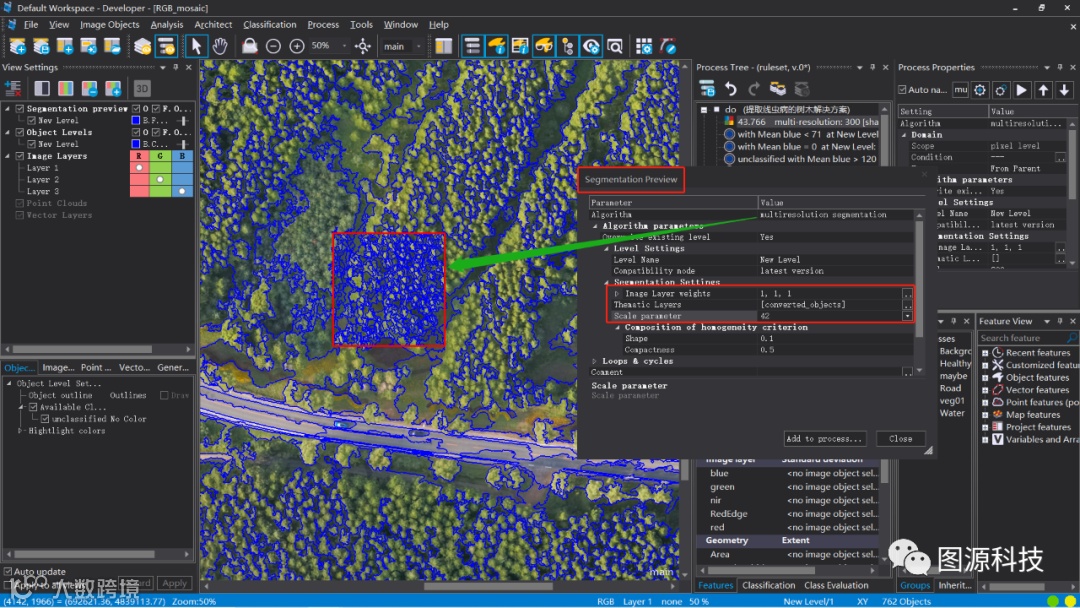1080x608 pixels.
Task: Open the 50% zoom level dropdown
Action: (344, 46)
